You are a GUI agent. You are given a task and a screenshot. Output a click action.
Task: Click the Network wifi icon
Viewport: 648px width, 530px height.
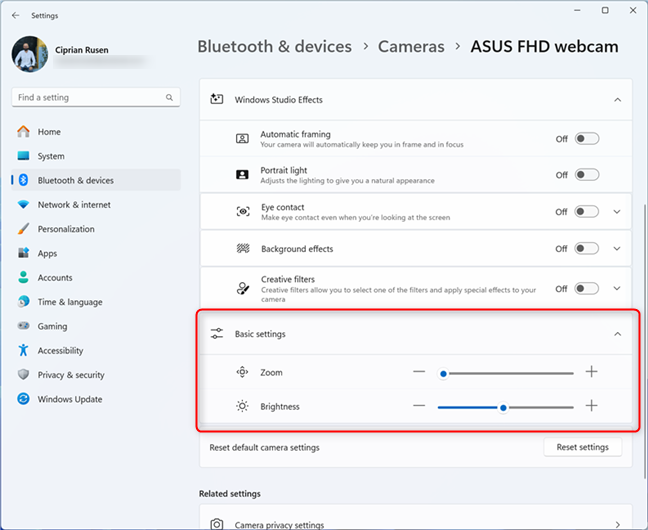point(24,204)
